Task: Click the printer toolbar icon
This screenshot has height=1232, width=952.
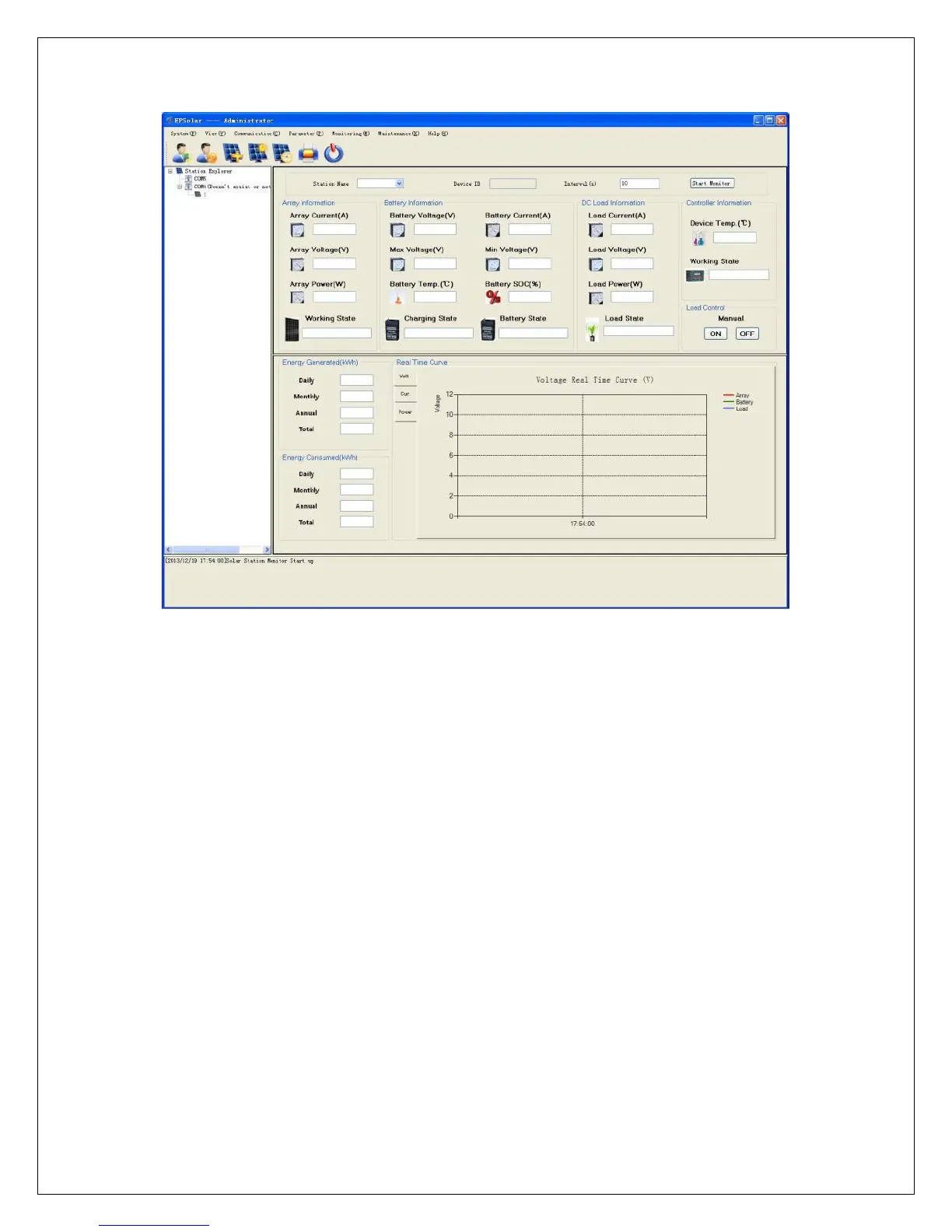Action: point(309,153)
